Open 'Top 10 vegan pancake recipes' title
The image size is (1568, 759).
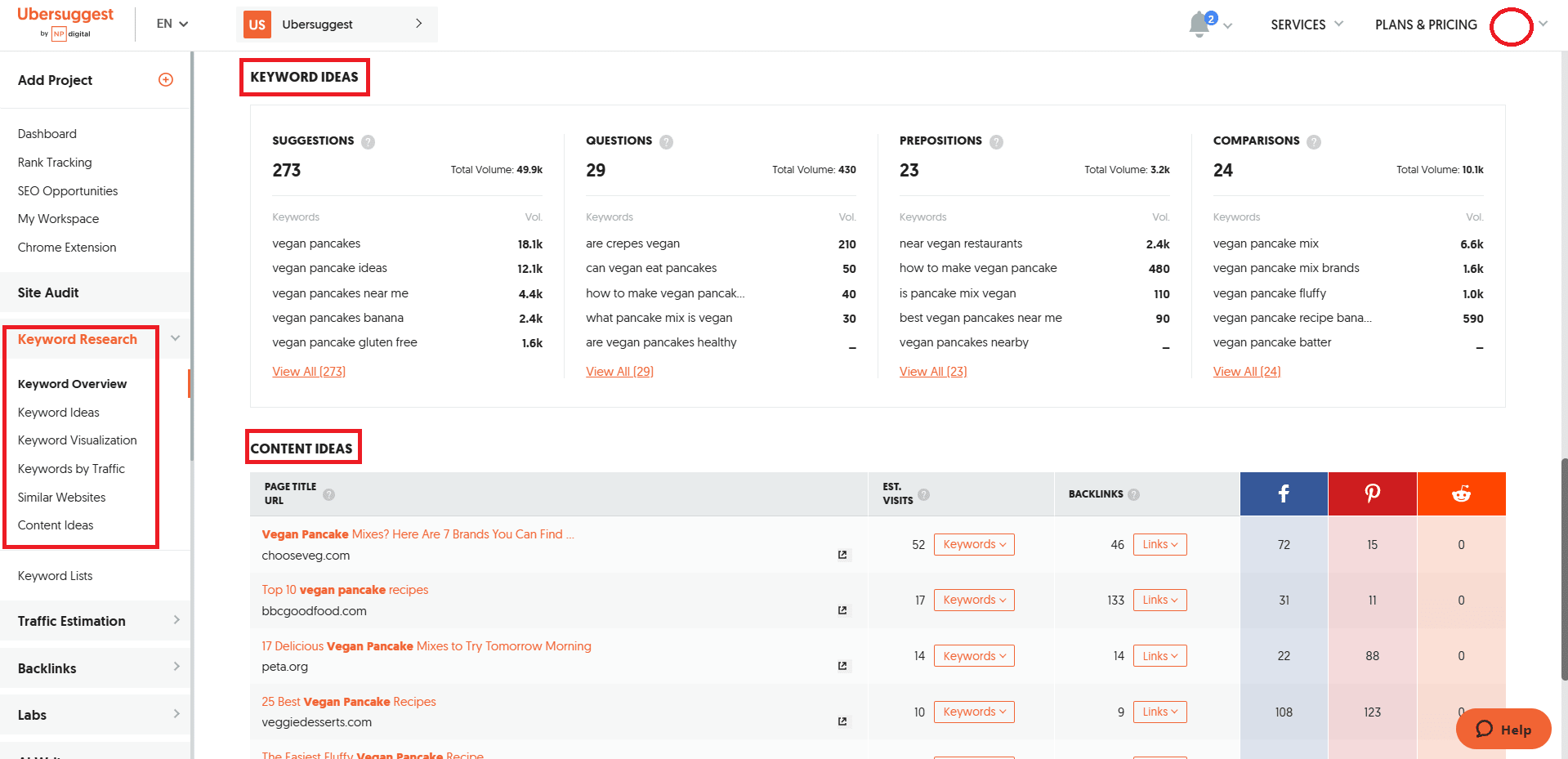[345, 590]
